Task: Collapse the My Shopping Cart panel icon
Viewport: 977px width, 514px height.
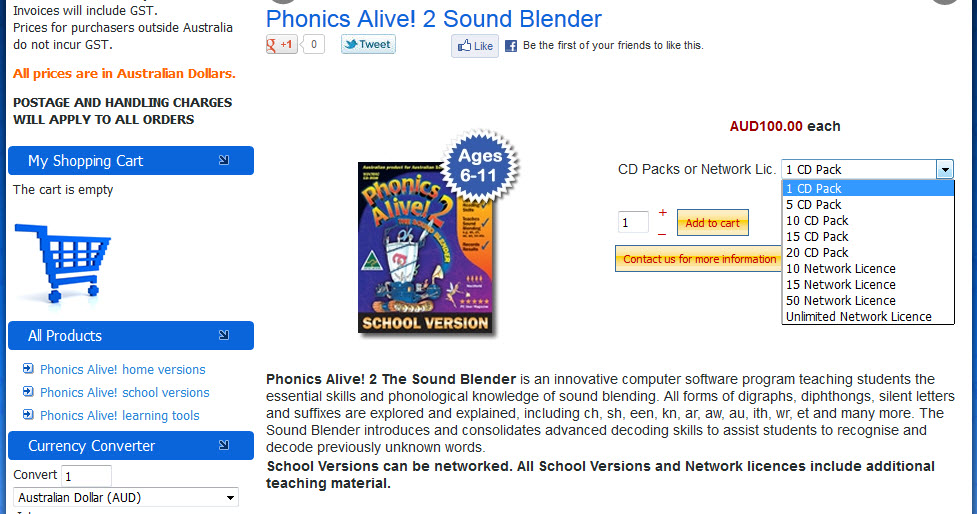Action: 223,160
